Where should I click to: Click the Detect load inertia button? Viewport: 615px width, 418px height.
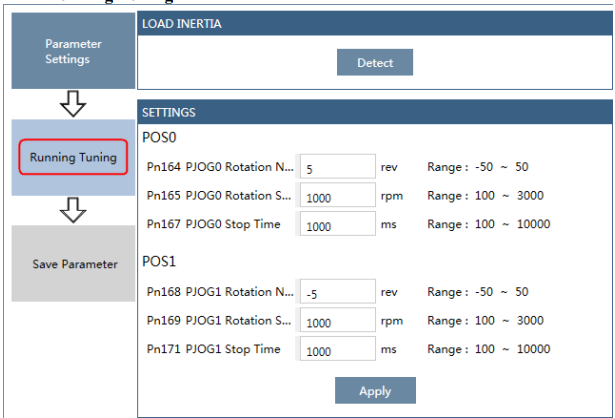375,62
